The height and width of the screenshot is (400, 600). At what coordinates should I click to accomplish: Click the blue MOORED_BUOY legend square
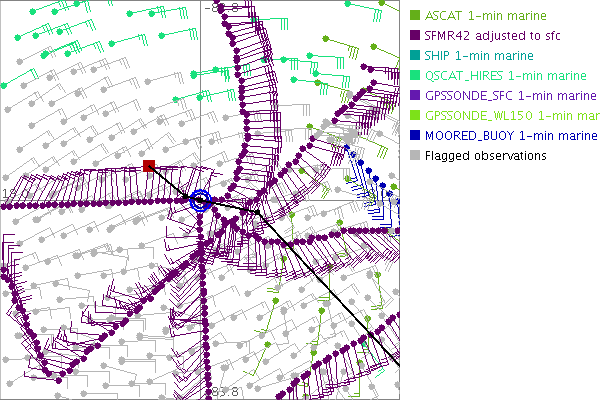pyautogui.click(x=415, y=136)
